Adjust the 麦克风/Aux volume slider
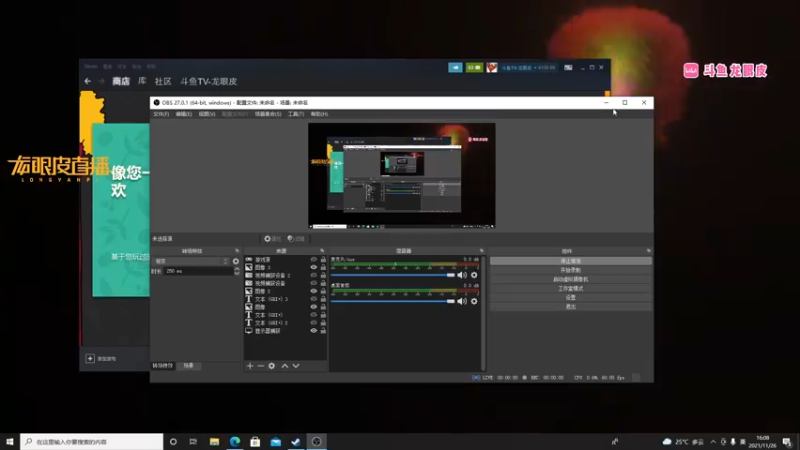This screenshot has height=450, width=800. (x=392, y=275)
